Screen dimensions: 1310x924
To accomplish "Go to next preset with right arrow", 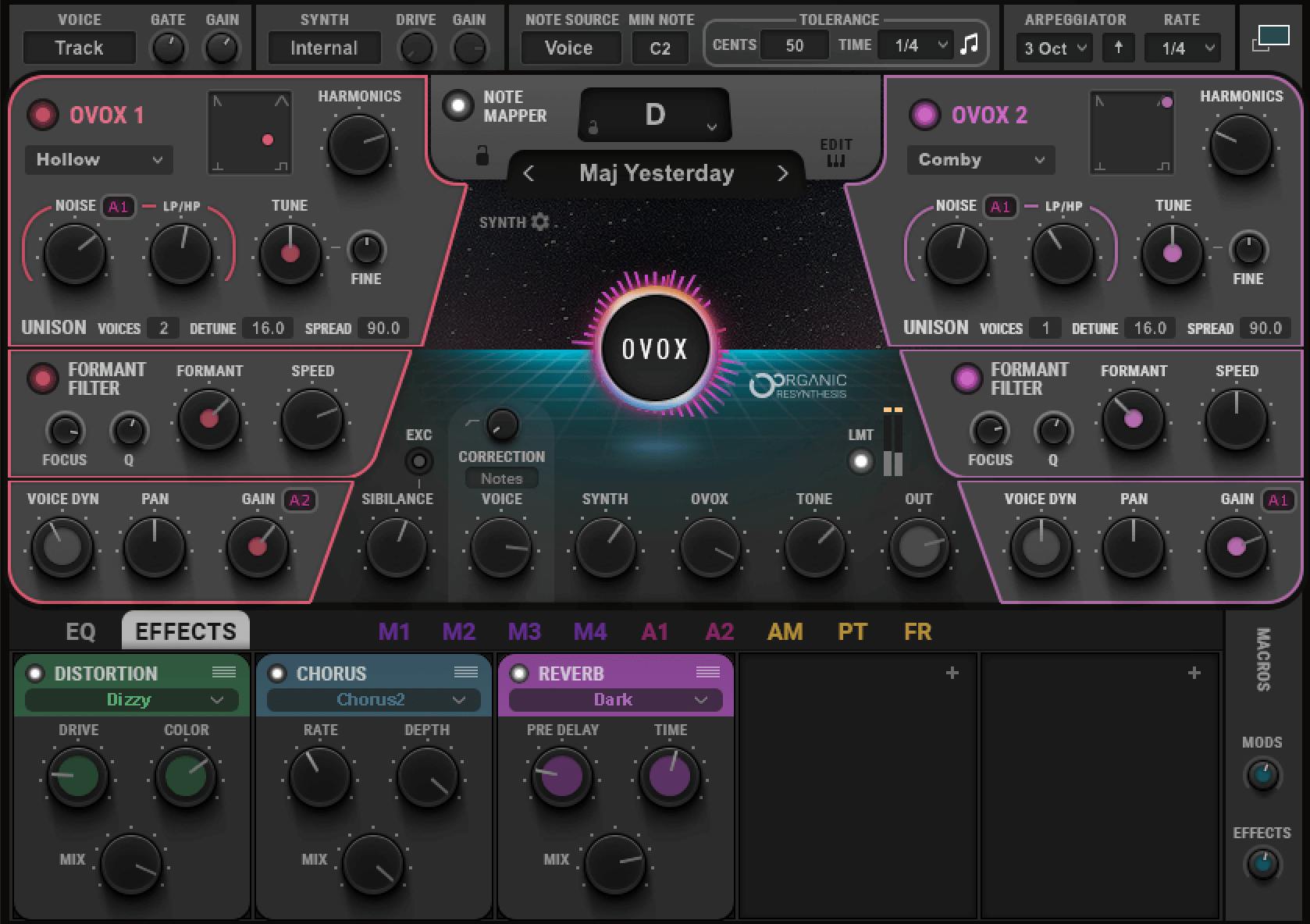I will 782,173.
